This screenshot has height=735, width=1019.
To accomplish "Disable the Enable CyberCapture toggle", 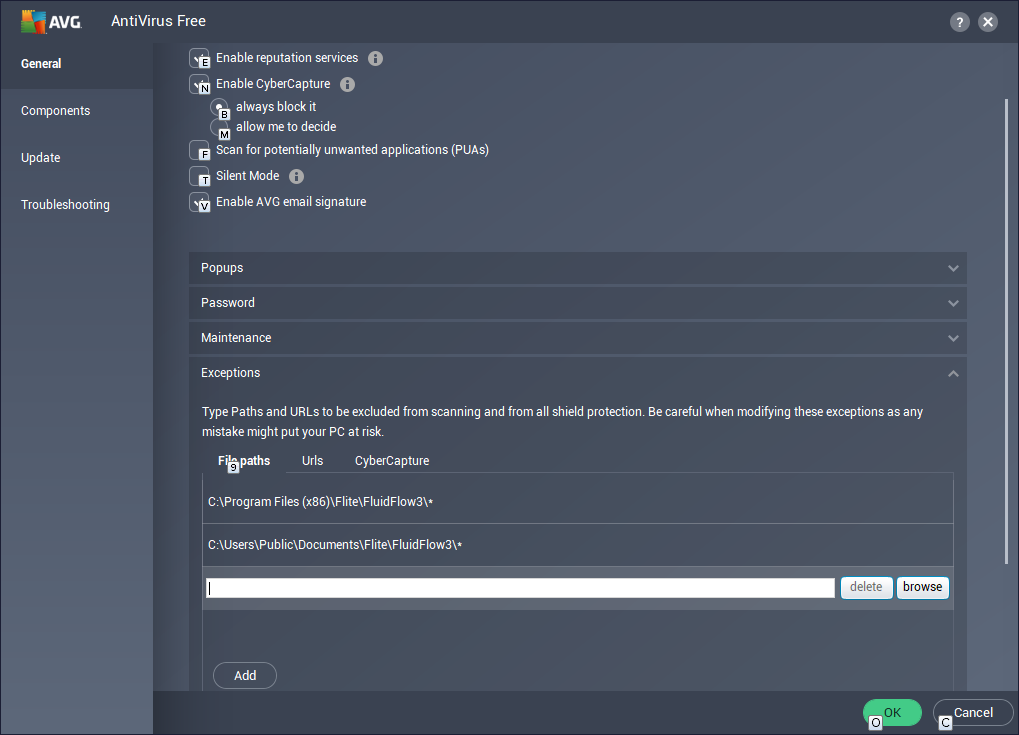I will click(x=199, y=84).
